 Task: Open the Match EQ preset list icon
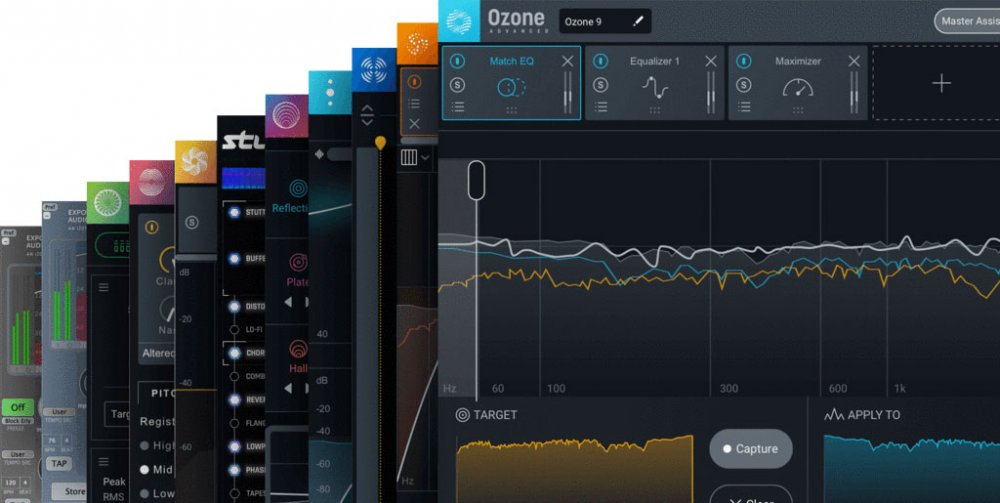457,107
